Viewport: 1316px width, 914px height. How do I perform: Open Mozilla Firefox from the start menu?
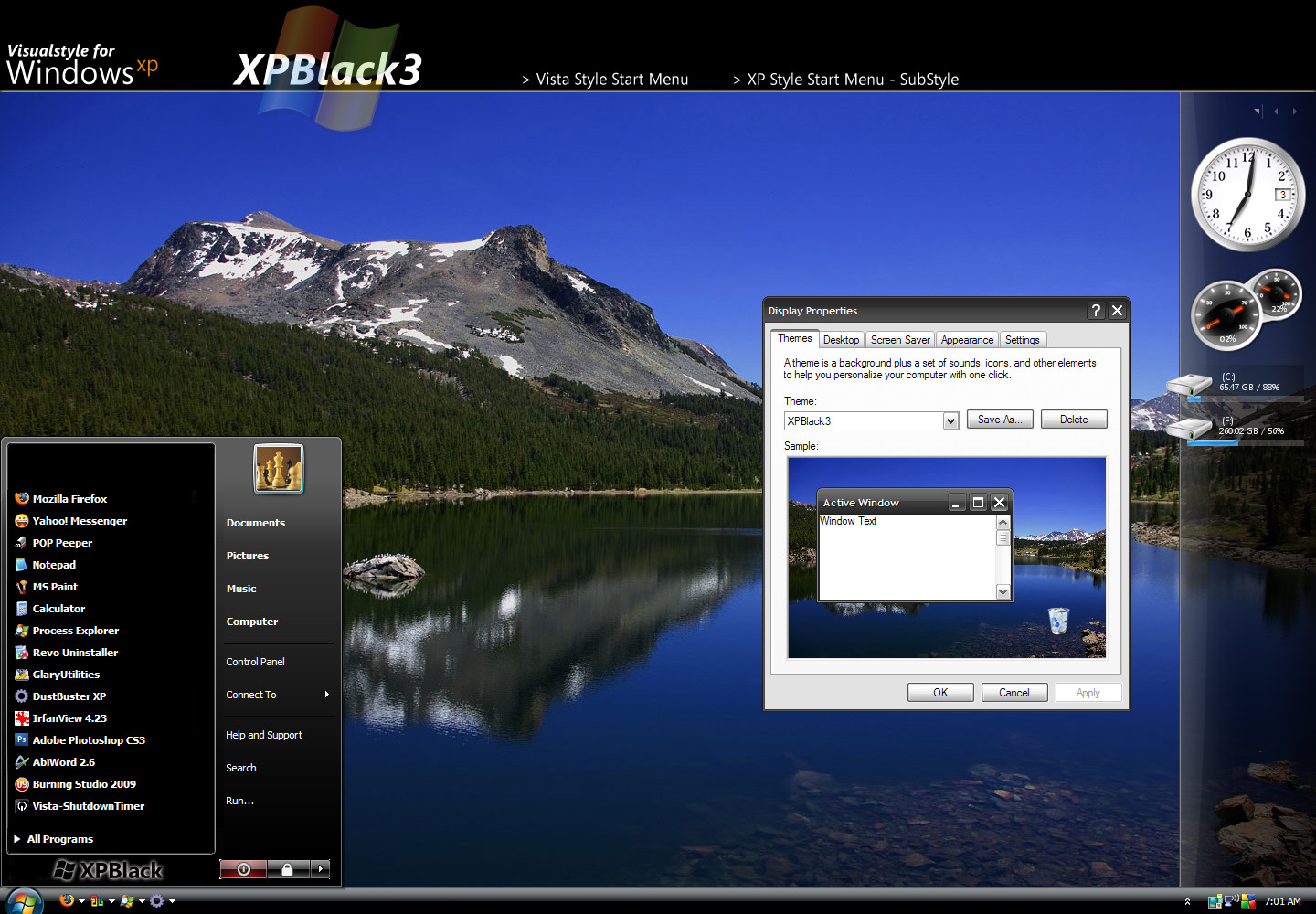click(61, 499)
